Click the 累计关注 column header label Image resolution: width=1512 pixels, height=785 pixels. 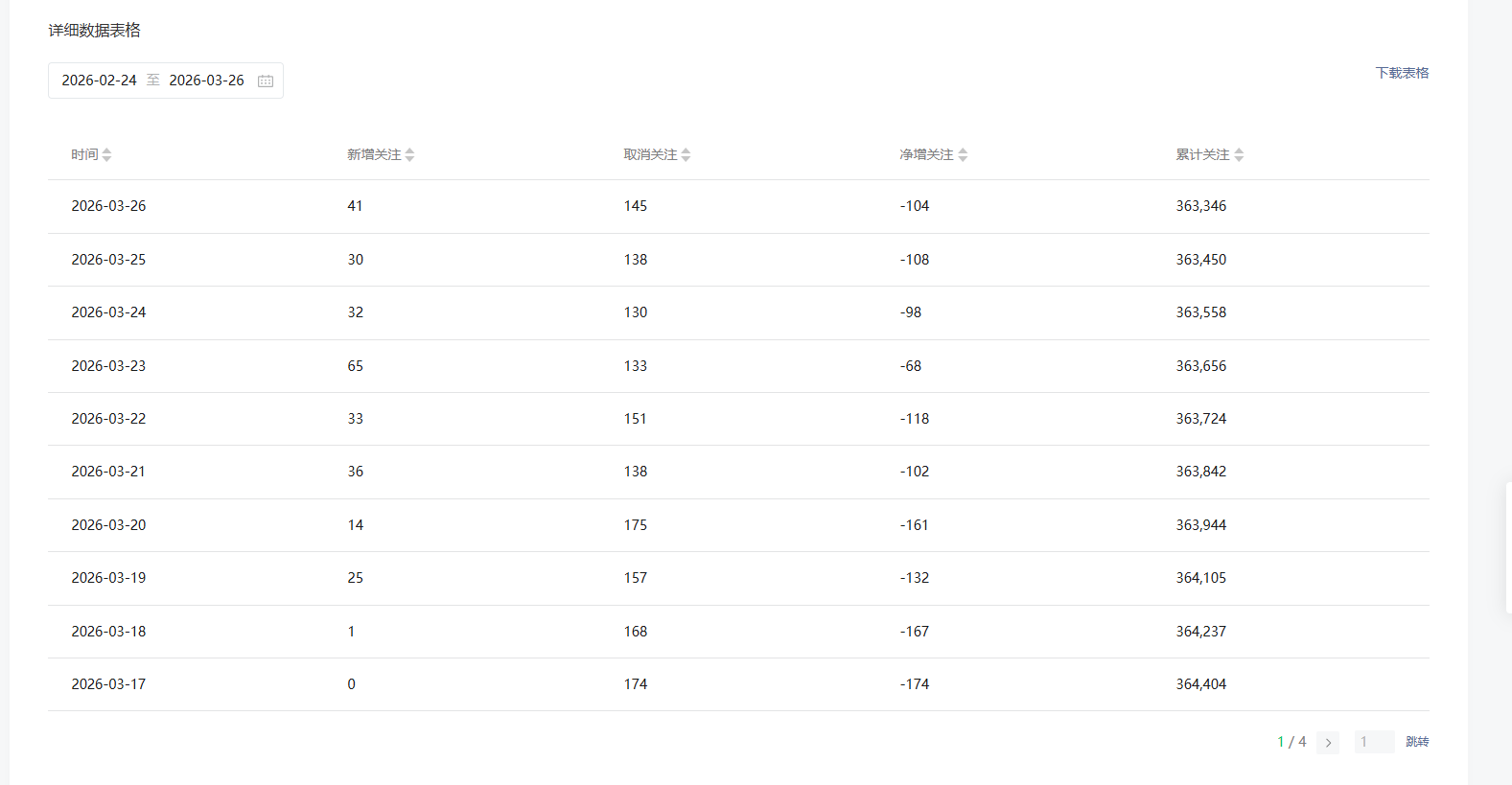[1202, 154]
